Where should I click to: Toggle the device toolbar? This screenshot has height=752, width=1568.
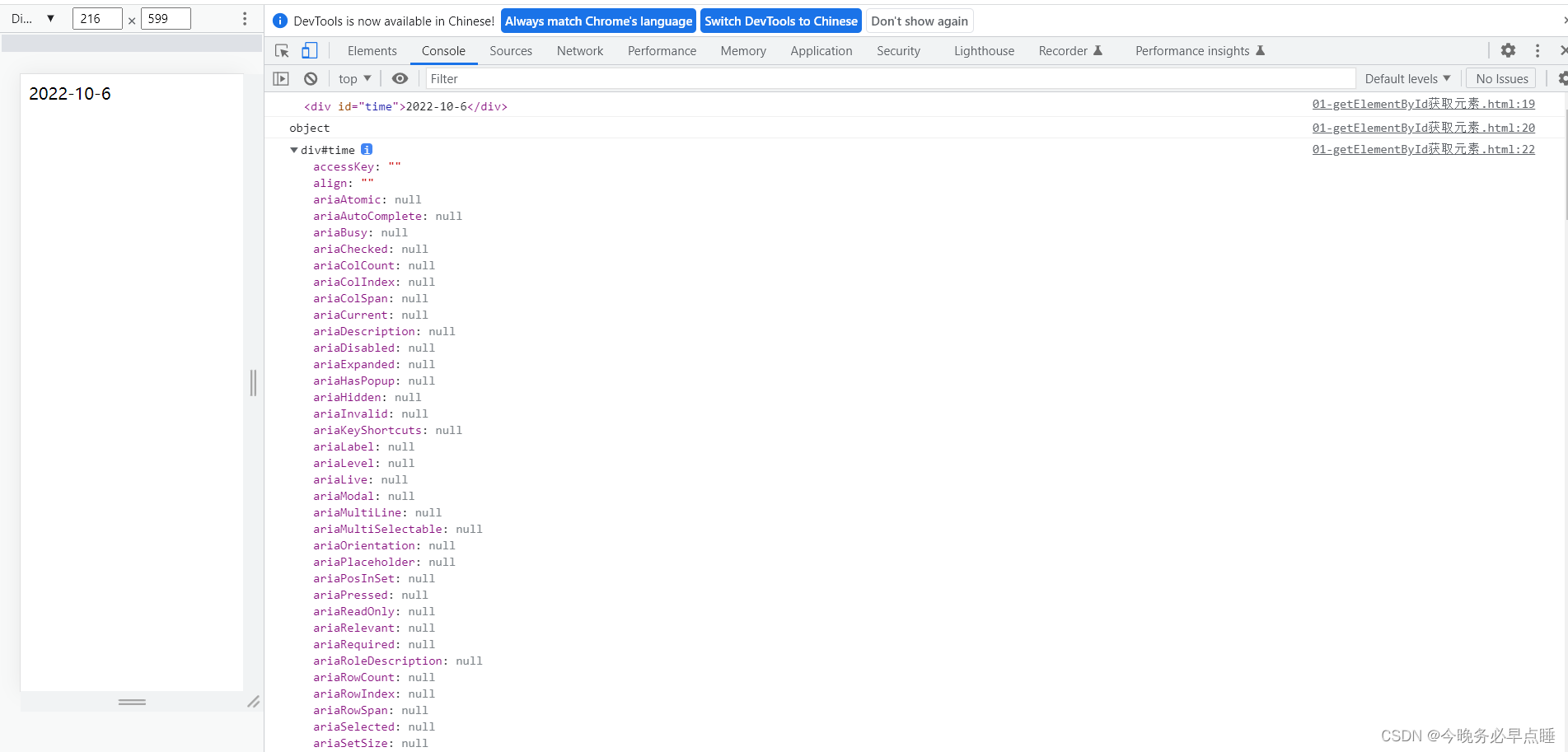point(309,50)
